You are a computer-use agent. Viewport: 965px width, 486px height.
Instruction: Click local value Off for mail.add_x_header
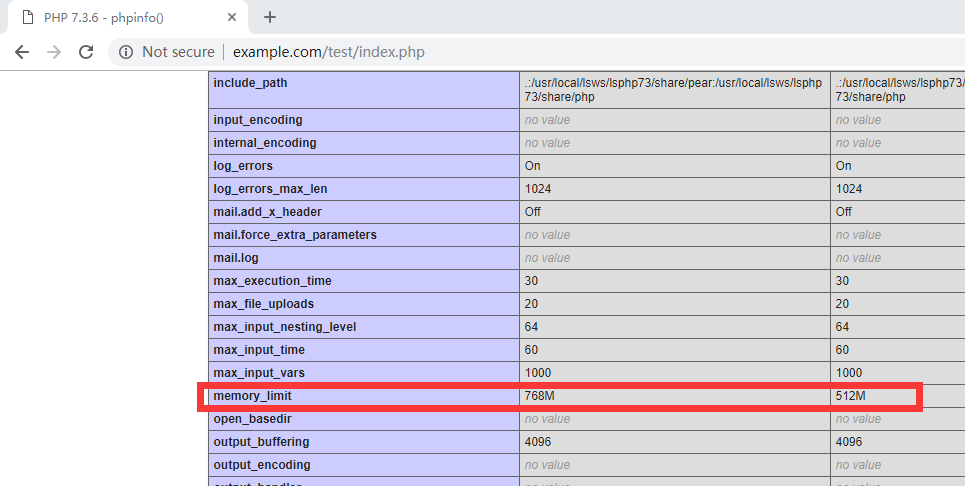[x=533, y=212]
